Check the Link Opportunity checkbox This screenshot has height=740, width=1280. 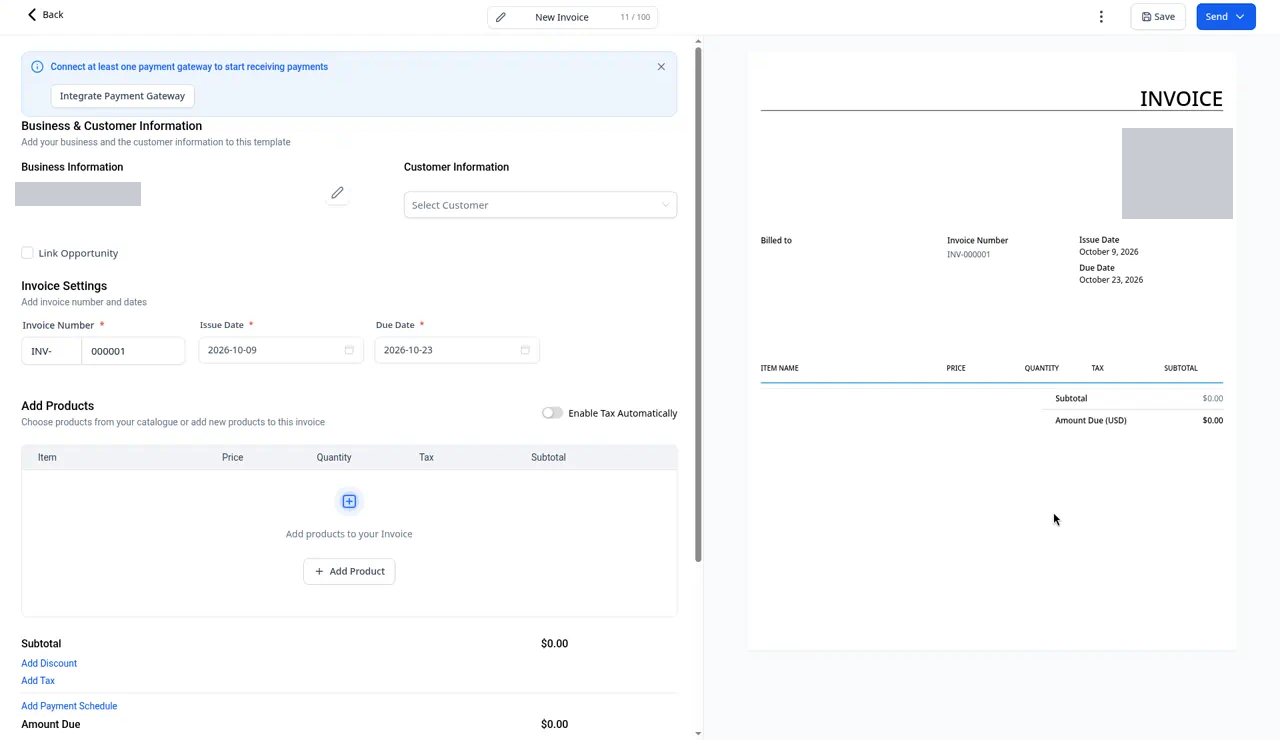[27, 253]
